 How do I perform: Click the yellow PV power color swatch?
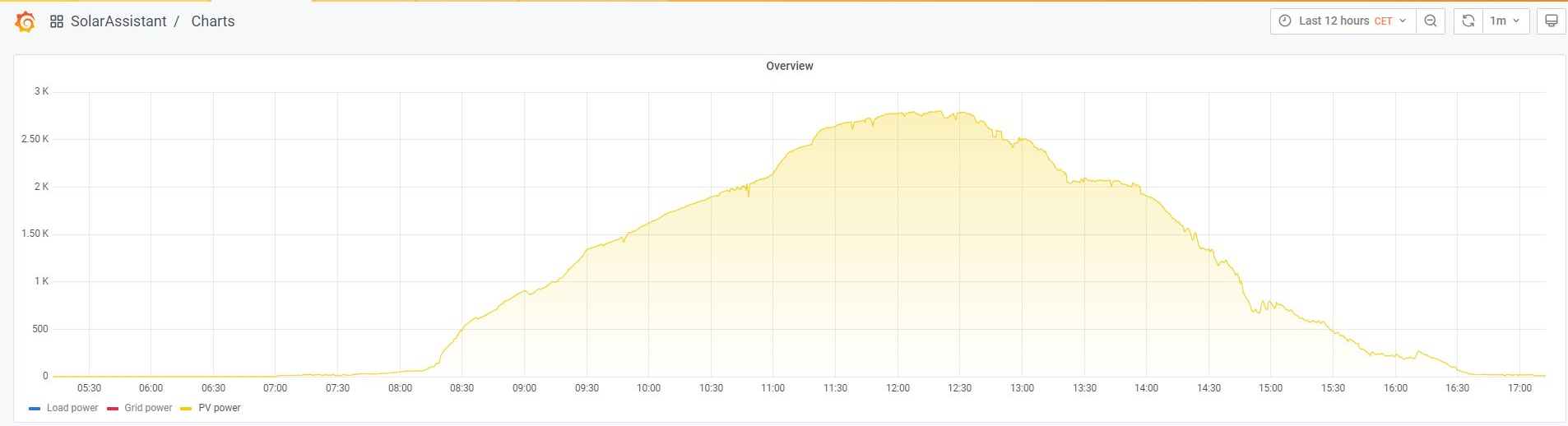pos(186,409)
